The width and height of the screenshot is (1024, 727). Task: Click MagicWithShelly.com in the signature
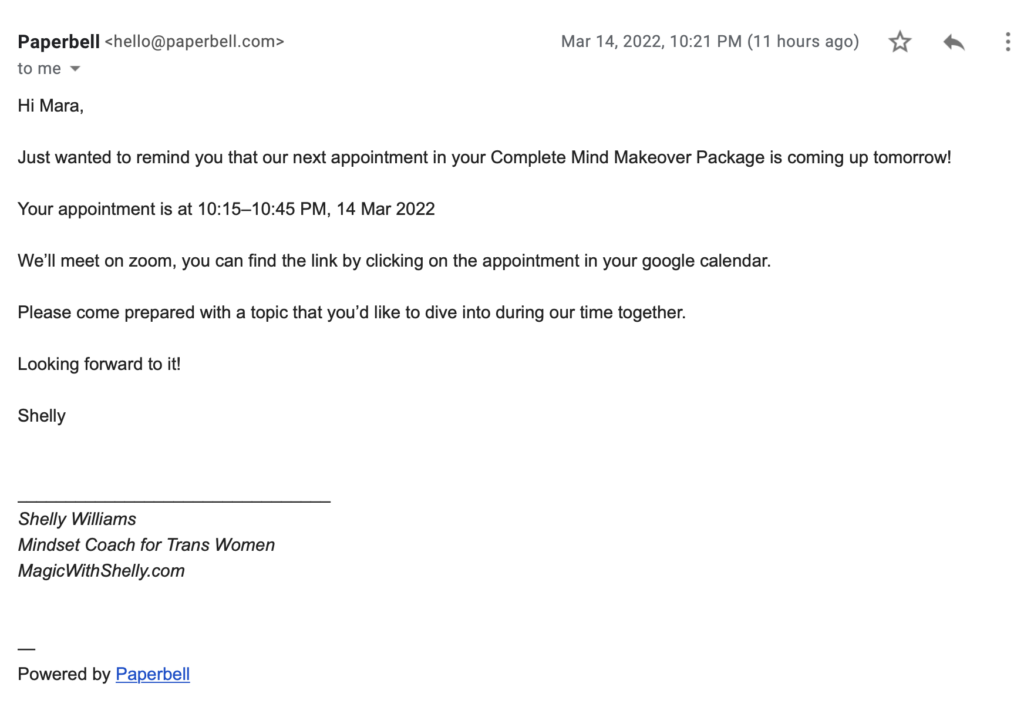(101, 571)
